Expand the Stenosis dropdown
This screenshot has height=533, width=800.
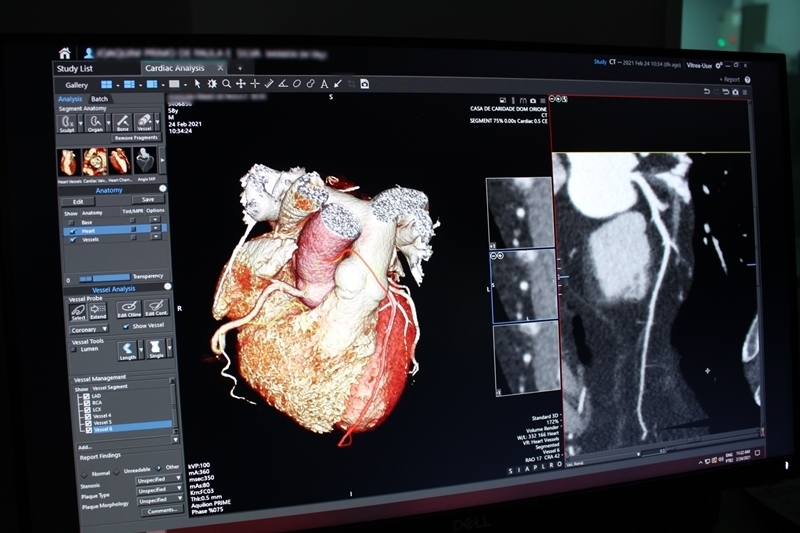point(159,479)
